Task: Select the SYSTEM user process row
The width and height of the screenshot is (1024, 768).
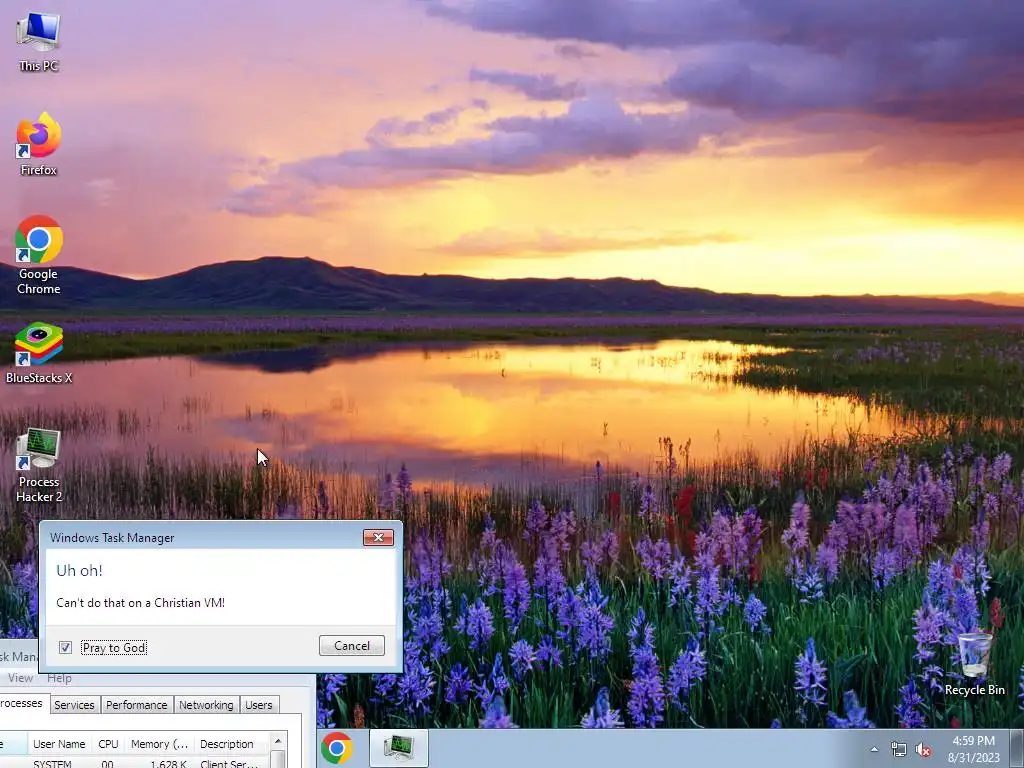Action: (134, 763)
